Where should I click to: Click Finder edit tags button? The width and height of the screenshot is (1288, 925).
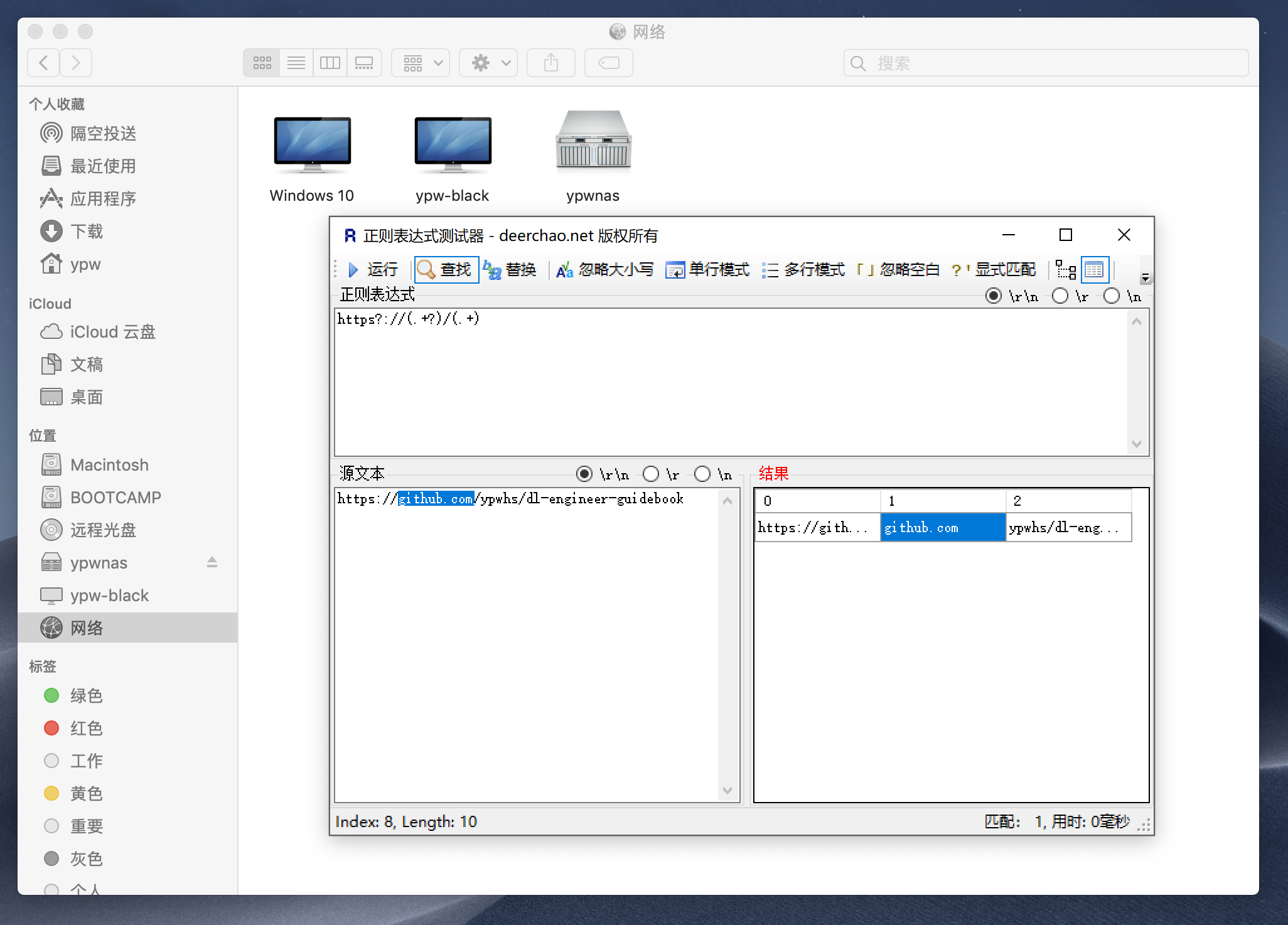(x=609, y=63)
